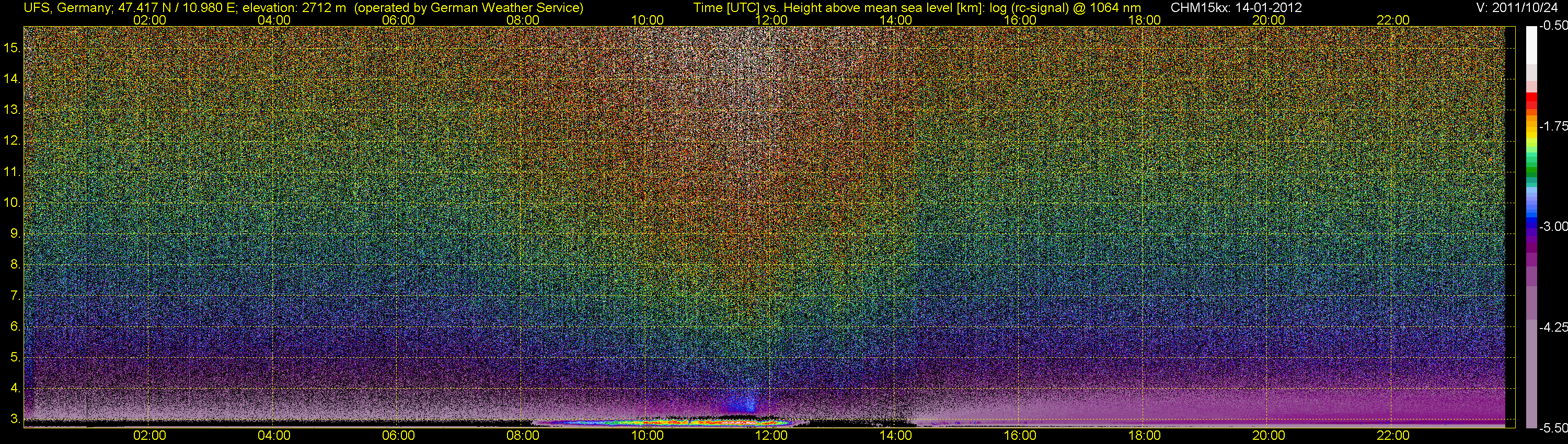1568x444 pixels.
Task: Click the '06:00' label on the lower time axis
Action: pos(398,436)
